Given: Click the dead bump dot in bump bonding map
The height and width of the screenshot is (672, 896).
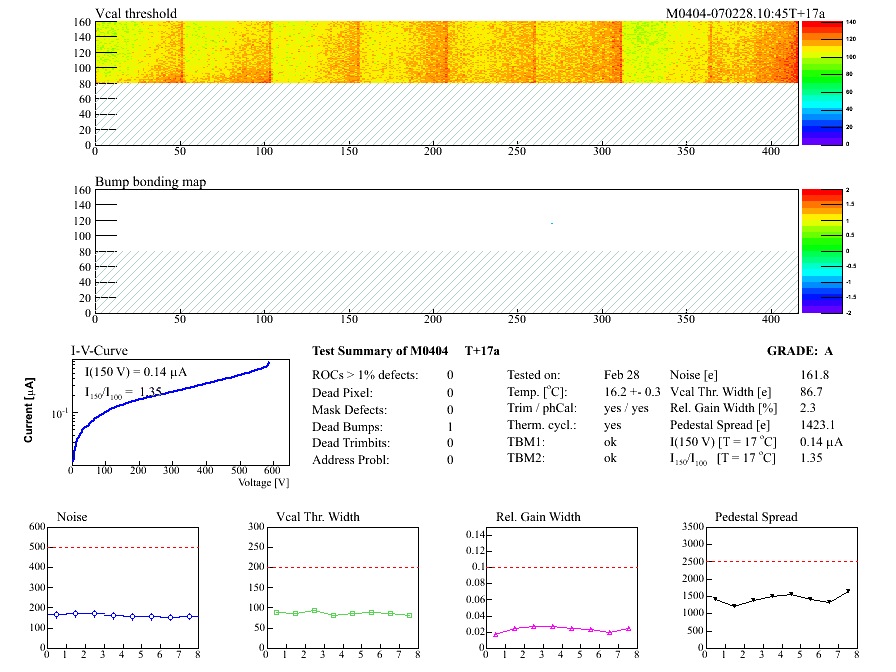Looking at the screenshot, I should [551, 222].
